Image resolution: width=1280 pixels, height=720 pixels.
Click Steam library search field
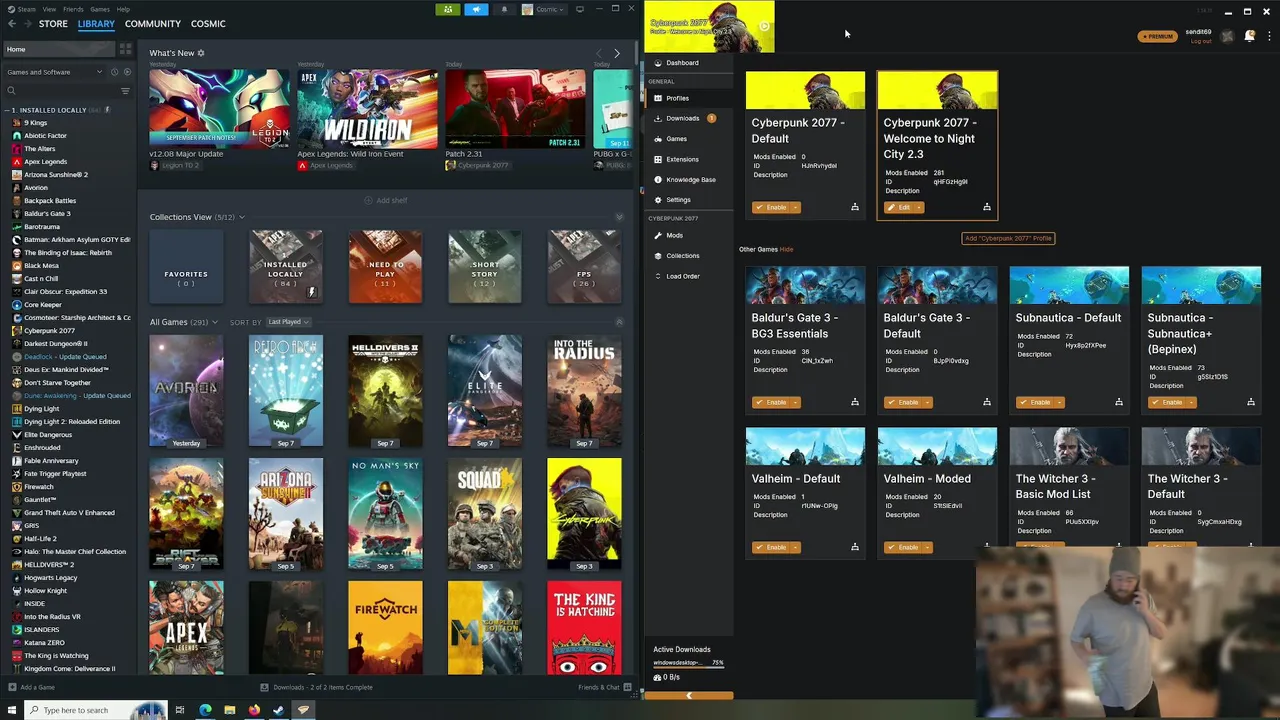[x=61, y=91]
